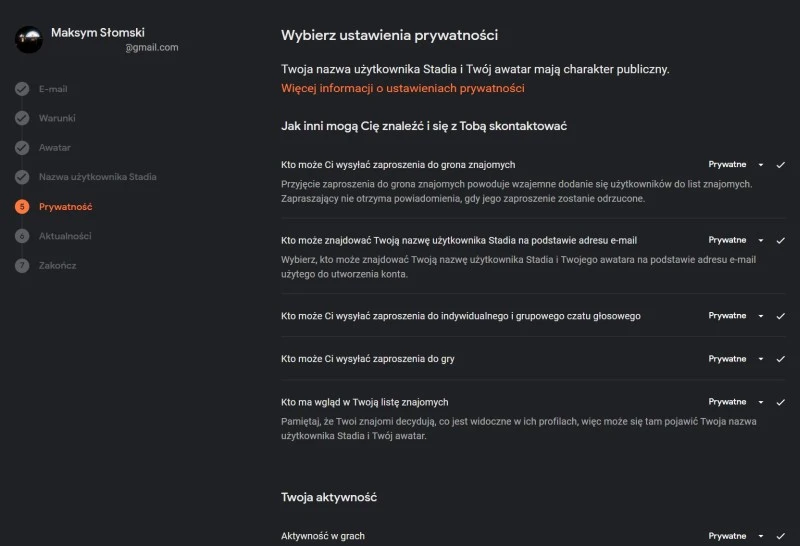Open dropdown for friend invitations privacy
Screen dimensions: 800x546
[x=736, y=164]
